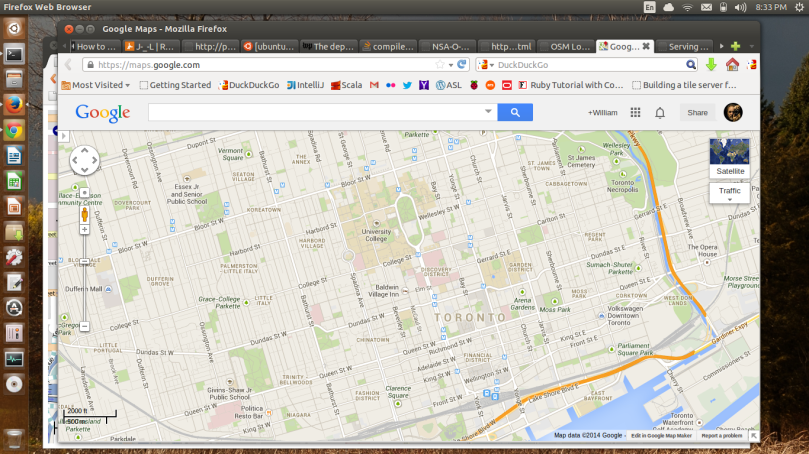
Task: Bookmark this page with the star
Action: (440, 65)
